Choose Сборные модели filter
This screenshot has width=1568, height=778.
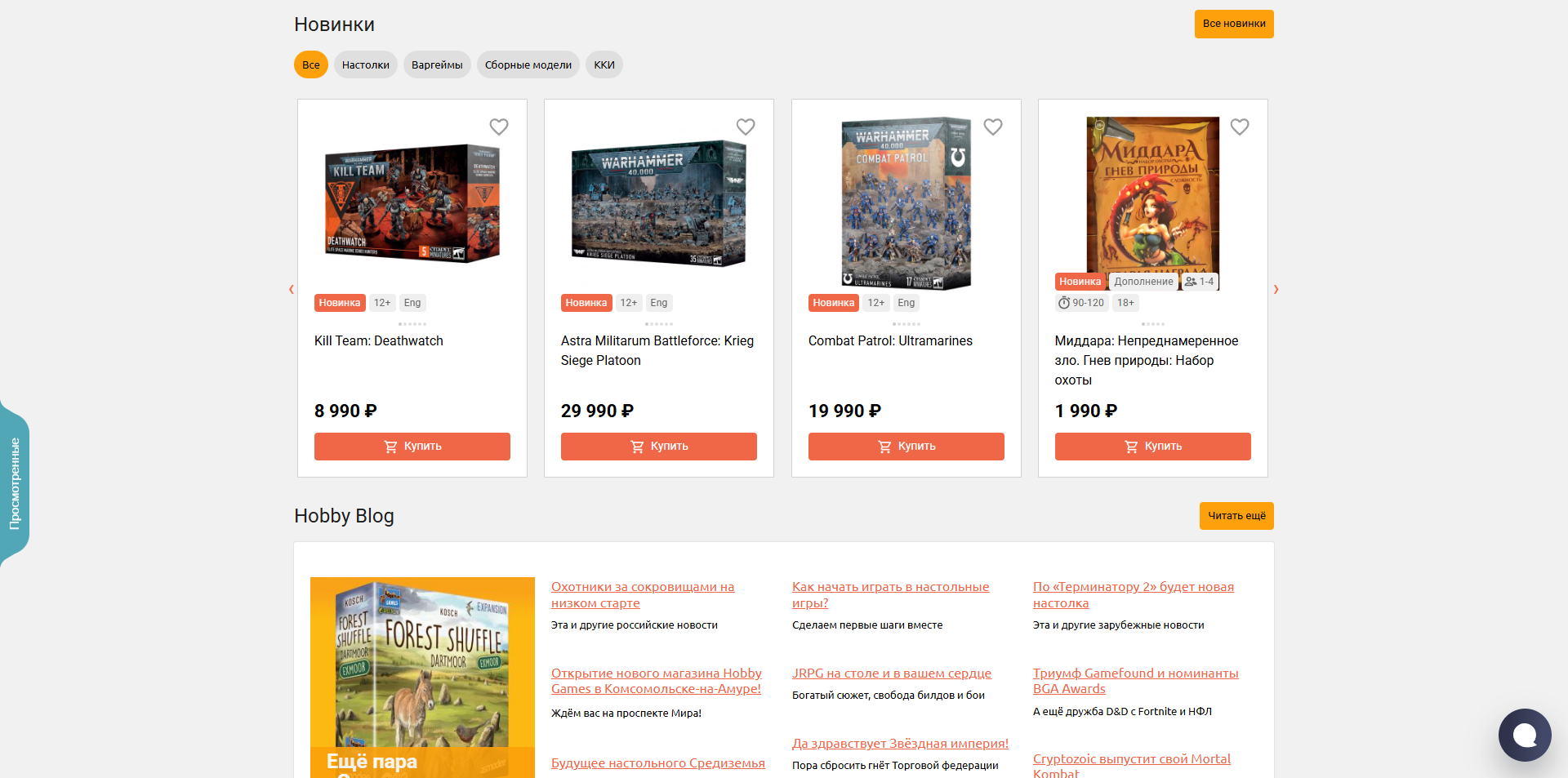pyautogui.click(x=528, y=64)
